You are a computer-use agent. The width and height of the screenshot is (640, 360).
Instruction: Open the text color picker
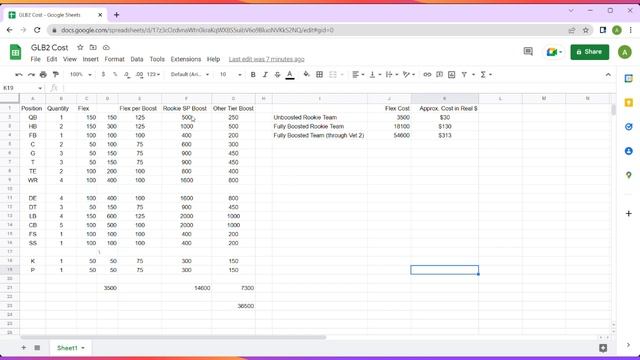click(x=290, y=75)
